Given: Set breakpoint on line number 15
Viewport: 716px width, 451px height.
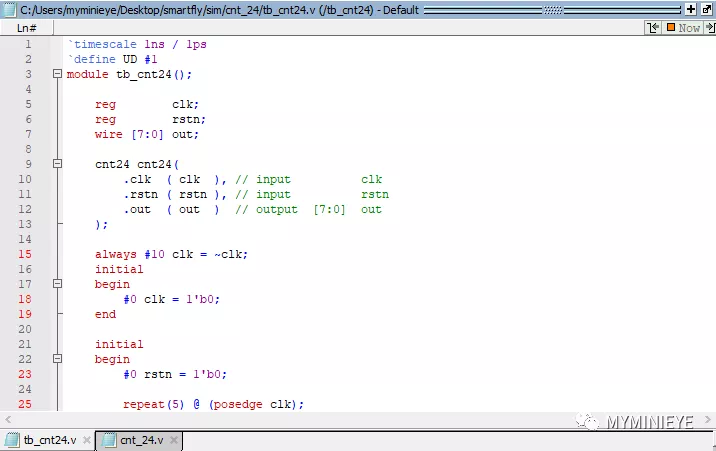Looking at the screenshot, I should (25, 254).
